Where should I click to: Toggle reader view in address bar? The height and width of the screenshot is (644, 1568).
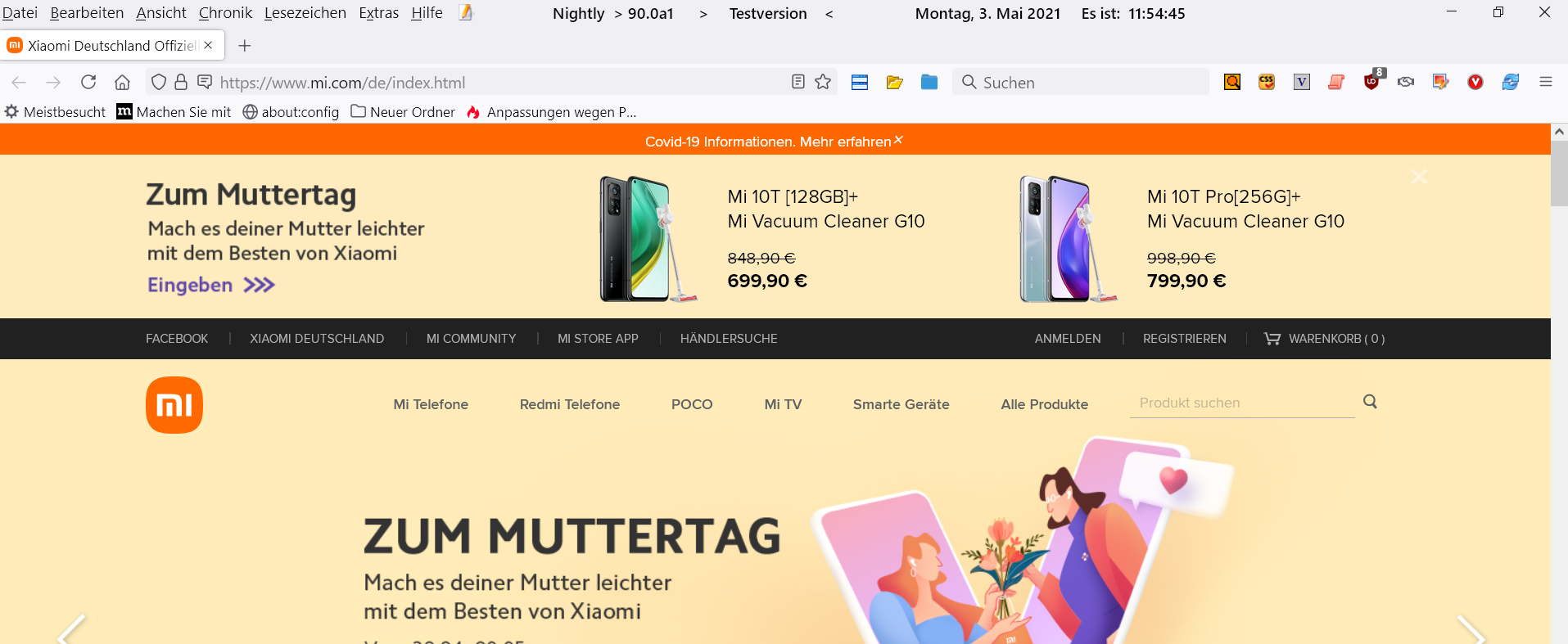click(x=798, y=82)
